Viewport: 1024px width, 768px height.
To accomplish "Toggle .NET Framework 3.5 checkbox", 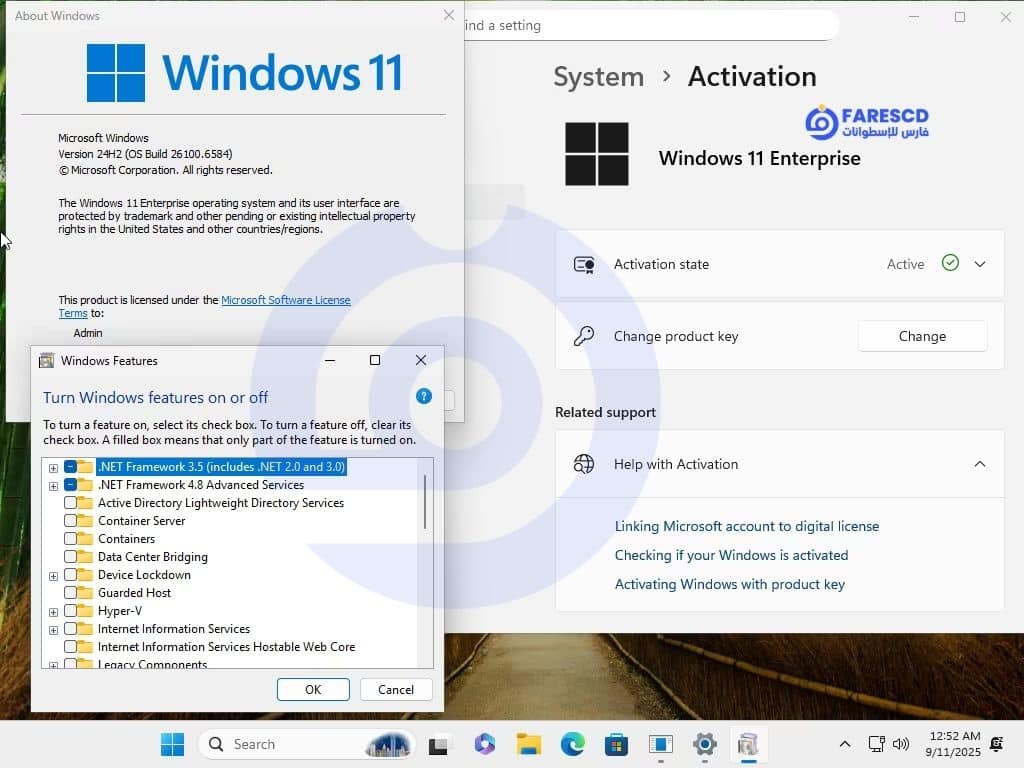I will coord(71,466).
